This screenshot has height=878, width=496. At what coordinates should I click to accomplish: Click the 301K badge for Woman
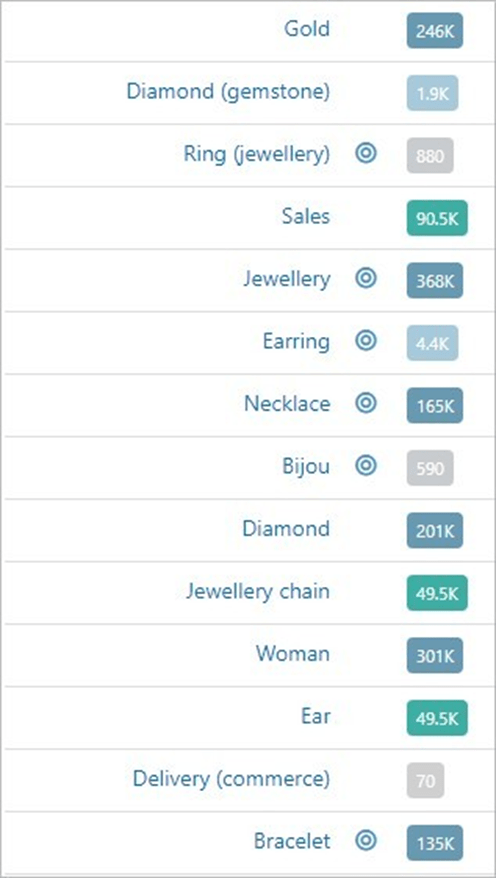click(435, 655)
